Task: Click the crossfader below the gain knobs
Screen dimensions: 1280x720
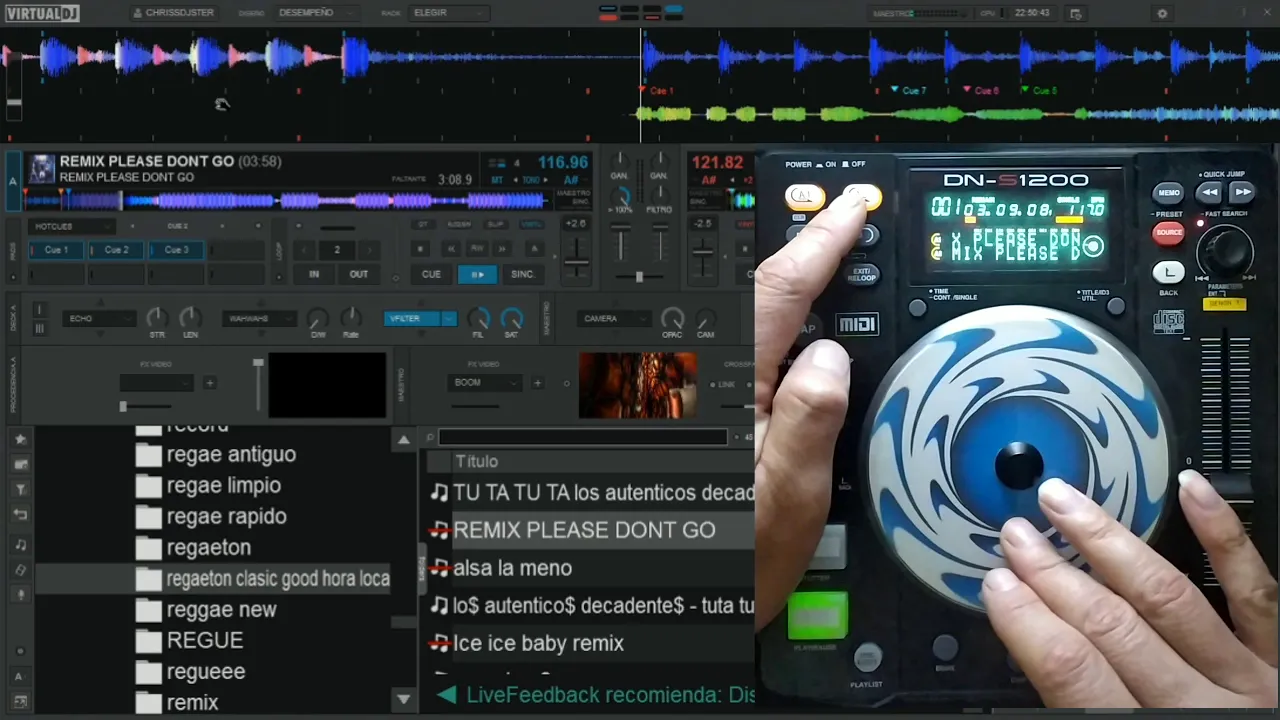Action: click(639, 276)
